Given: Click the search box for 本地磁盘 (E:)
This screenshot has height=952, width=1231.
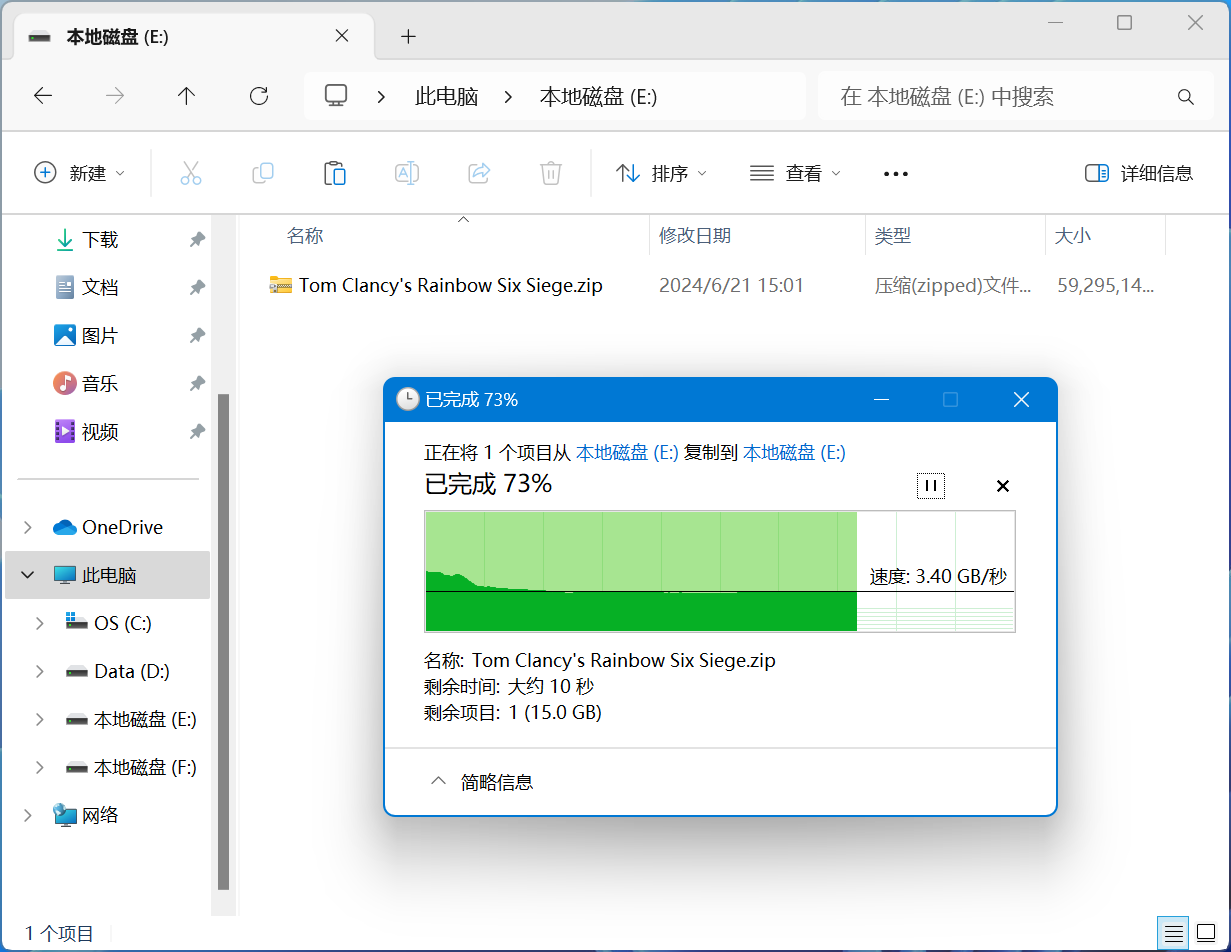Looking at the screenshot, I should [x=1000, y=96].
